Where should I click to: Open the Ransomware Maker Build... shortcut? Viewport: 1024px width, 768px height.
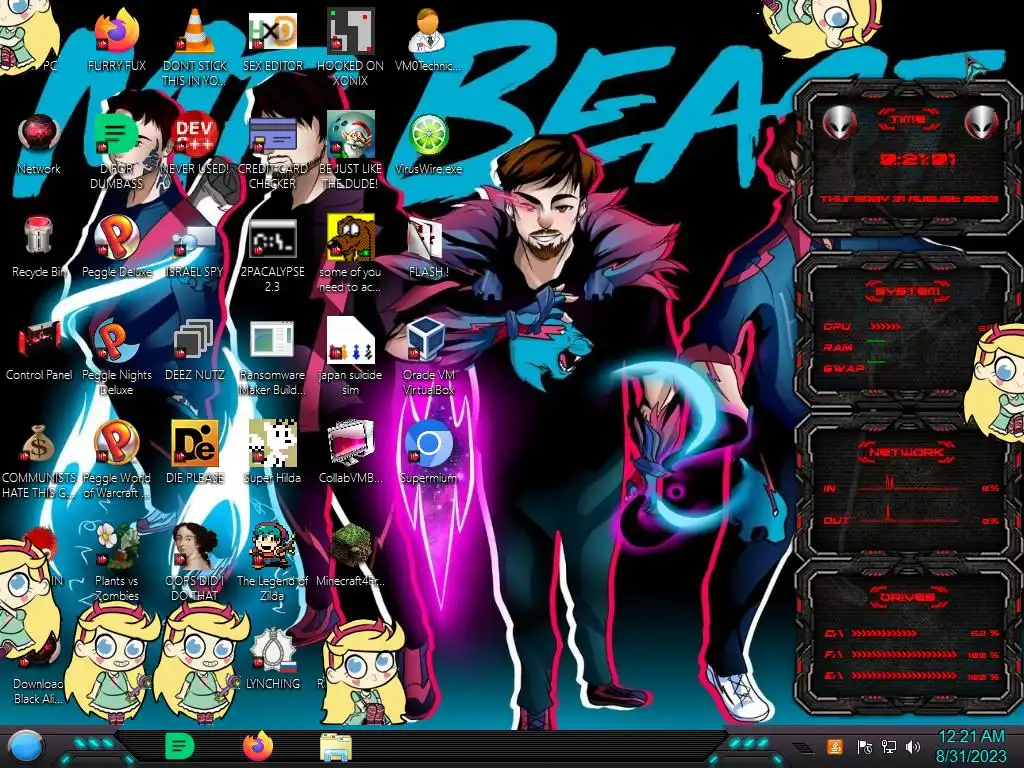coord(272,341)
